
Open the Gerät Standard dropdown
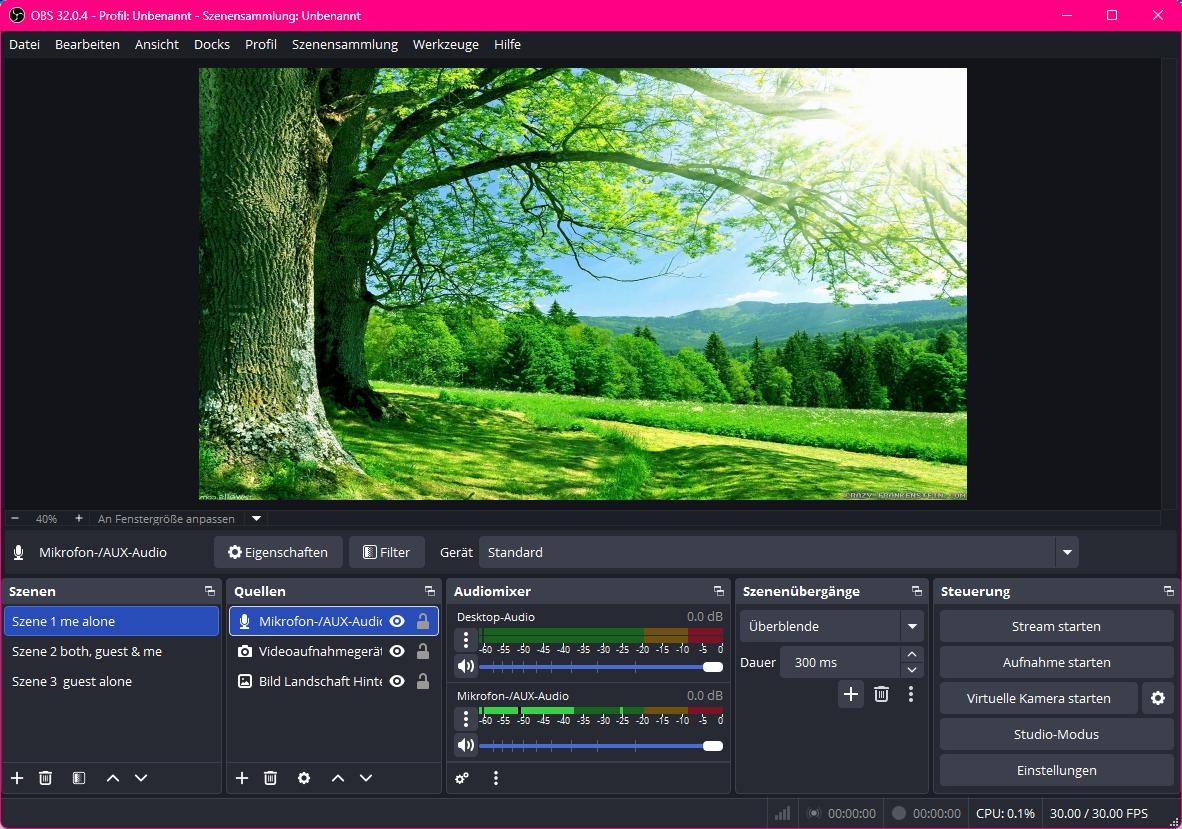[x=779, y=552]
